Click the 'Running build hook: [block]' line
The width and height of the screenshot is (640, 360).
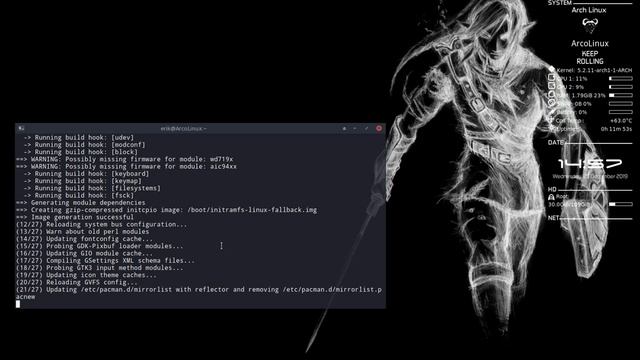tap(80, 152)
